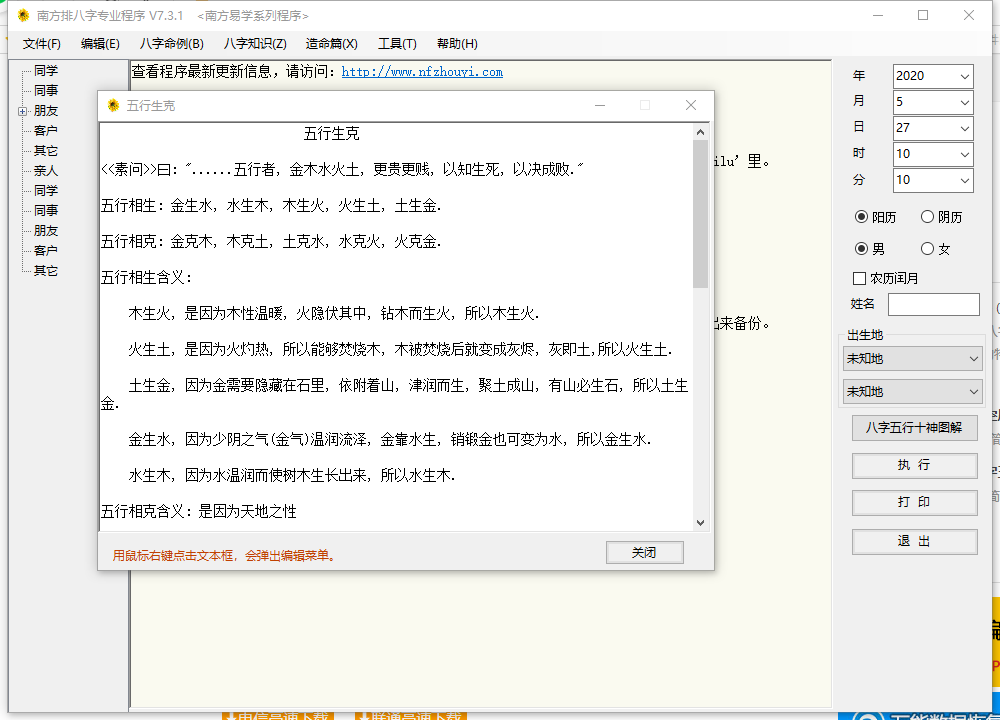Open the nfzhouyi.com hyperlink
Screen dimensions: 1000x720
422,72
